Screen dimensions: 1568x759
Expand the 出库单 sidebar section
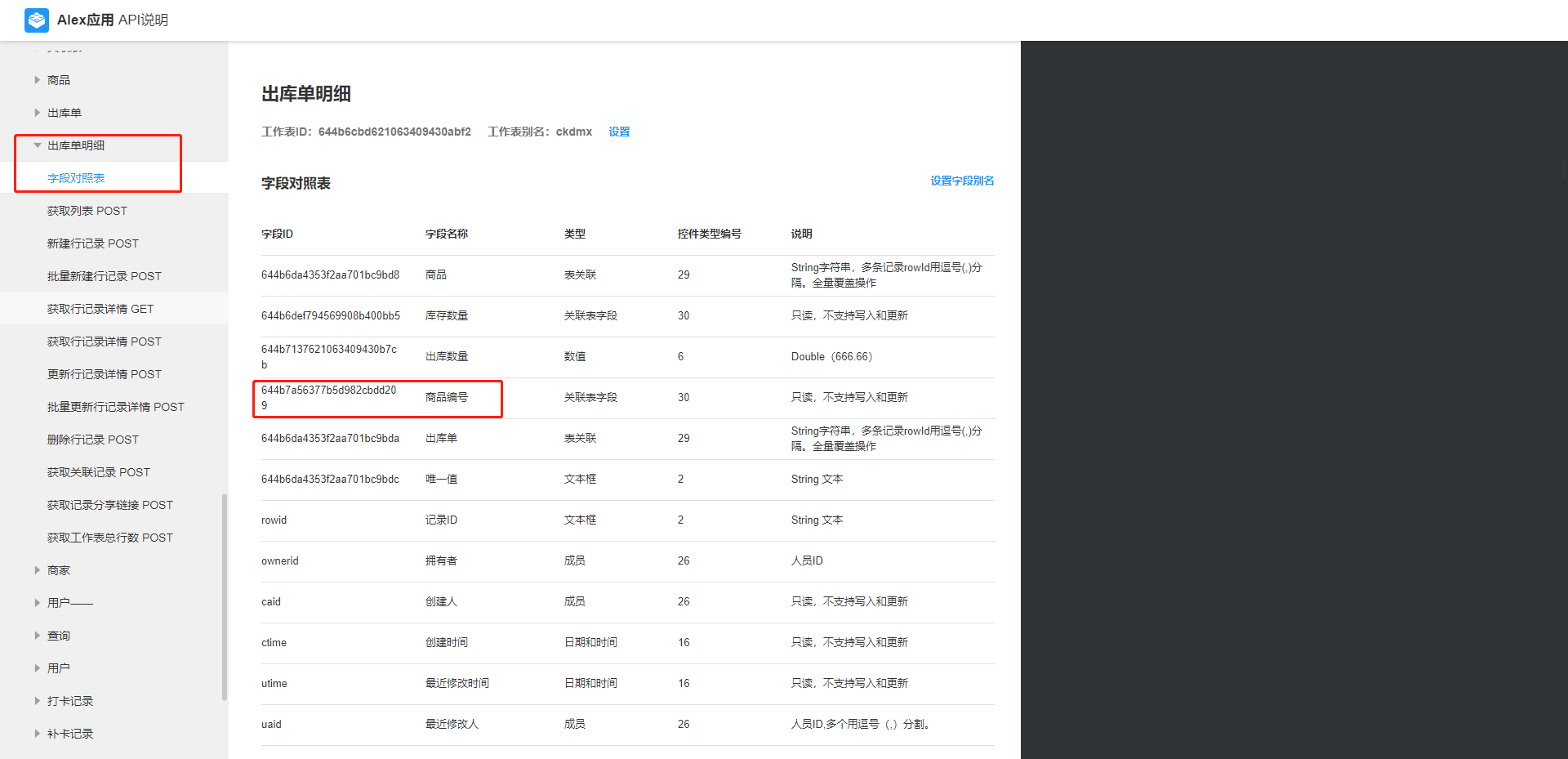point(38,113)
